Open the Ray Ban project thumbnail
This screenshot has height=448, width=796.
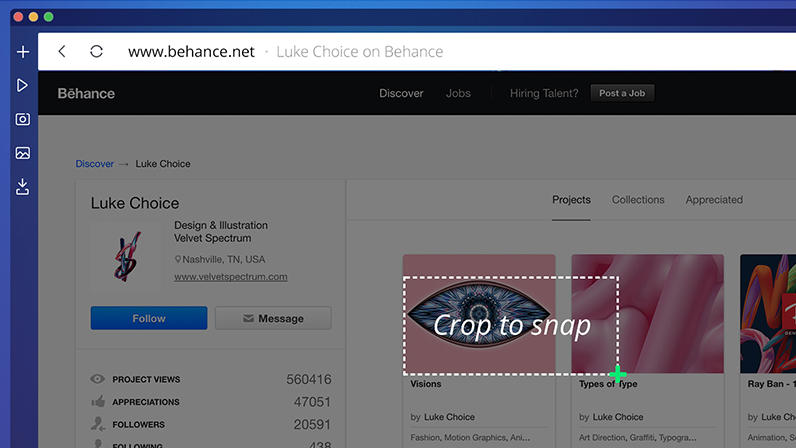tap(767, 313)
